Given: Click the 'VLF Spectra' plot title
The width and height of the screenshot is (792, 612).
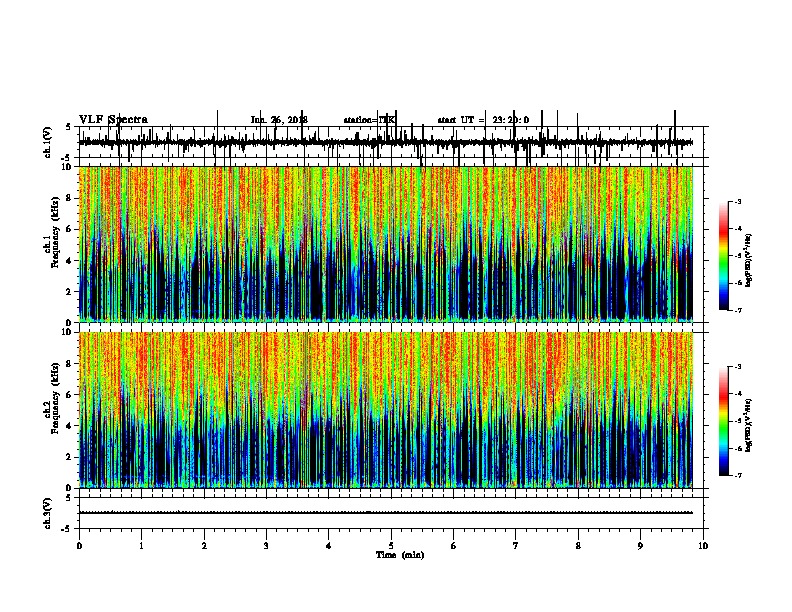Looking at the screenshot, I should pos(113,120).
